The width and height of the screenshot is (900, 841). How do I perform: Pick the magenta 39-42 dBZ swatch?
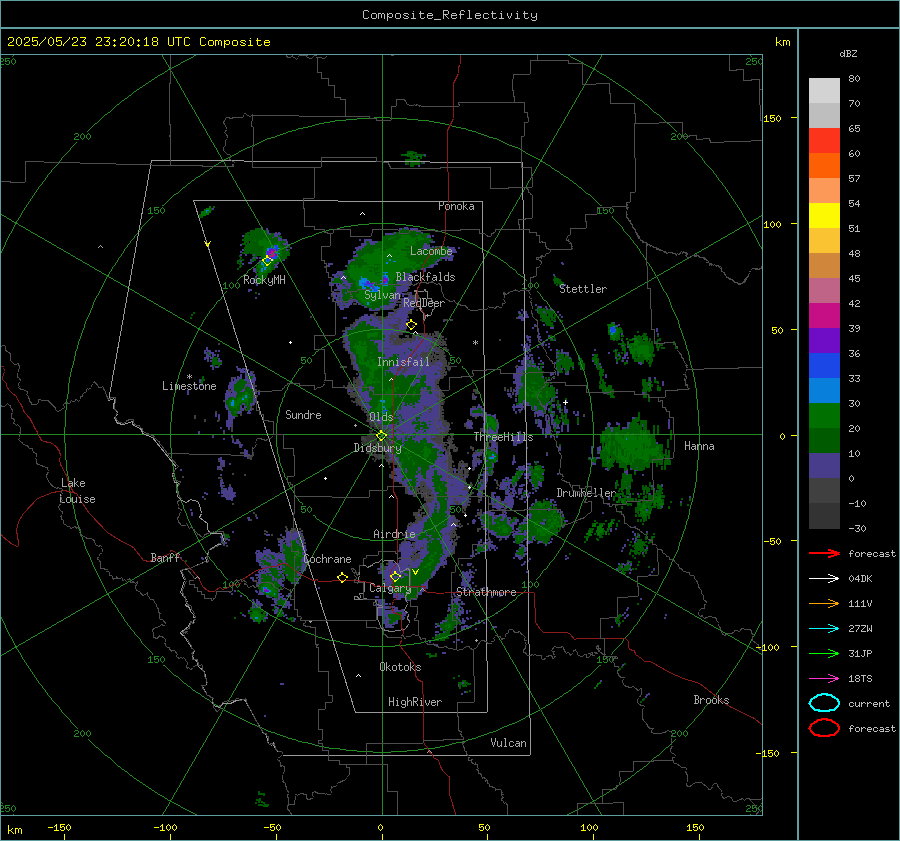pyautogui.click(x=824, y=316)
